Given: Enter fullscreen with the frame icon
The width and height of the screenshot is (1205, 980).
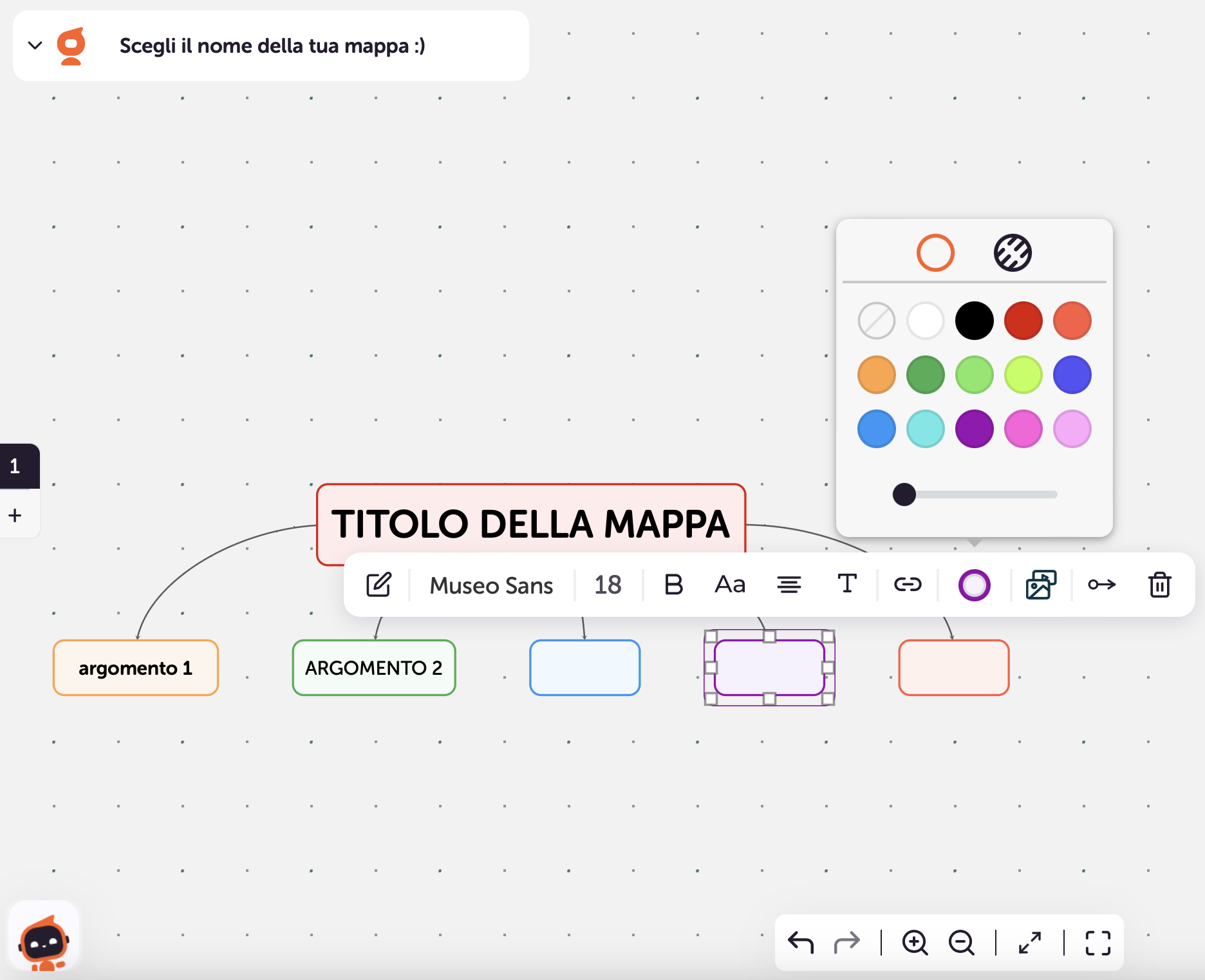Looking at the screenshot, I should coord(1098,942).
